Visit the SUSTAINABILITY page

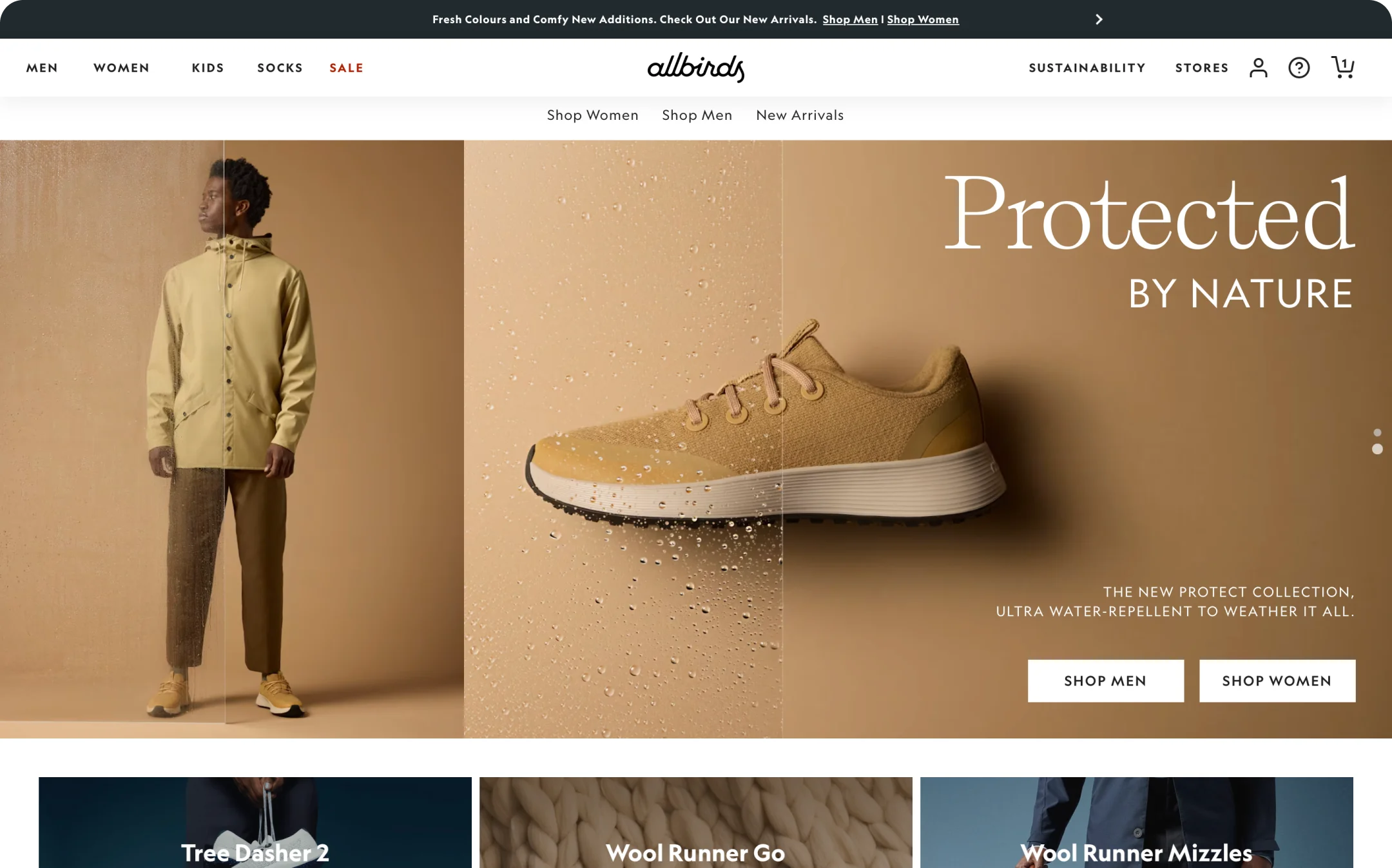tap(1087, 68)
